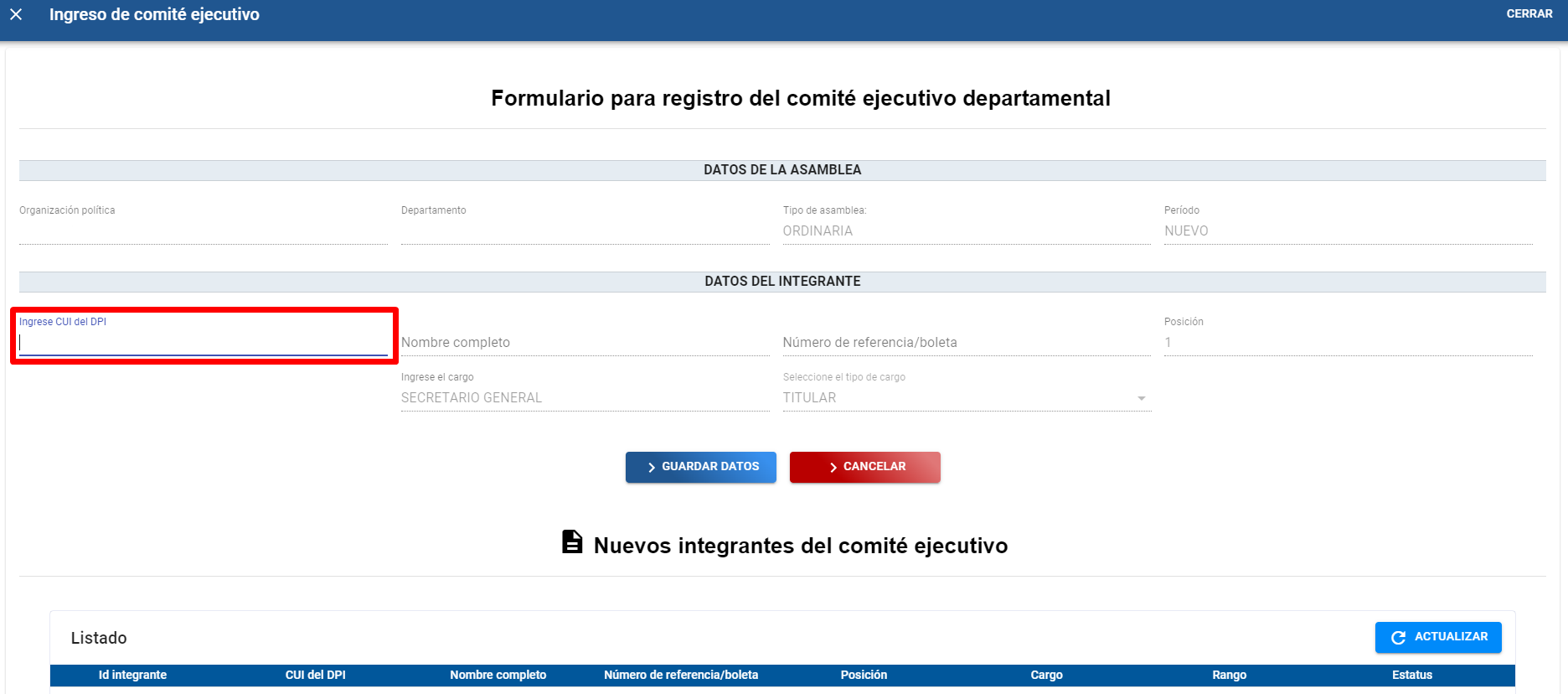Sort by Id integrante column header
This screenshot has height=694, width=1568.
[132, 676]
